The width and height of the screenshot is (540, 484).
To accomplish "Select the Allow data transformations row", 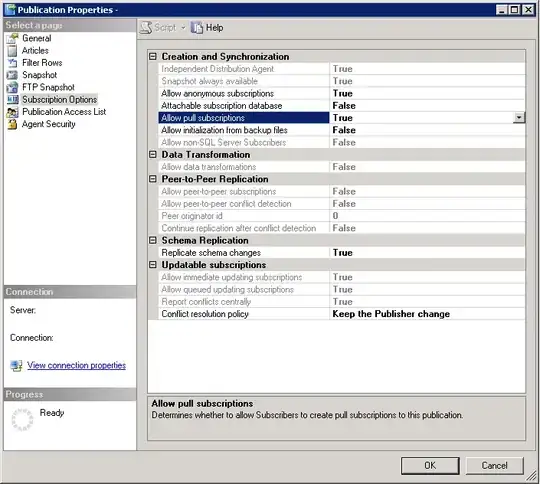I will coord(342,167).
